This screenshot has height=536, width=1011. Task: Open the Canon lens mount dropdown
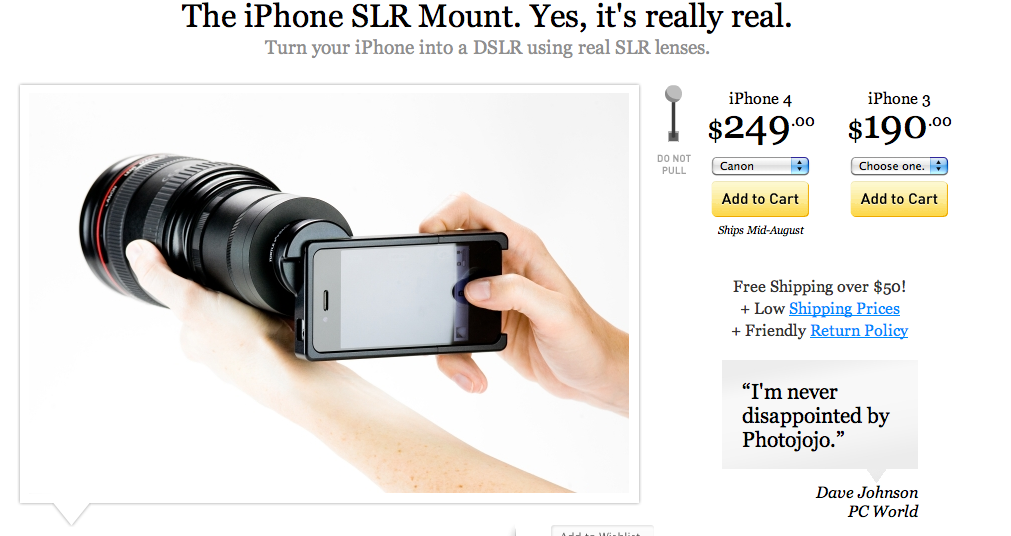(760, 166)
